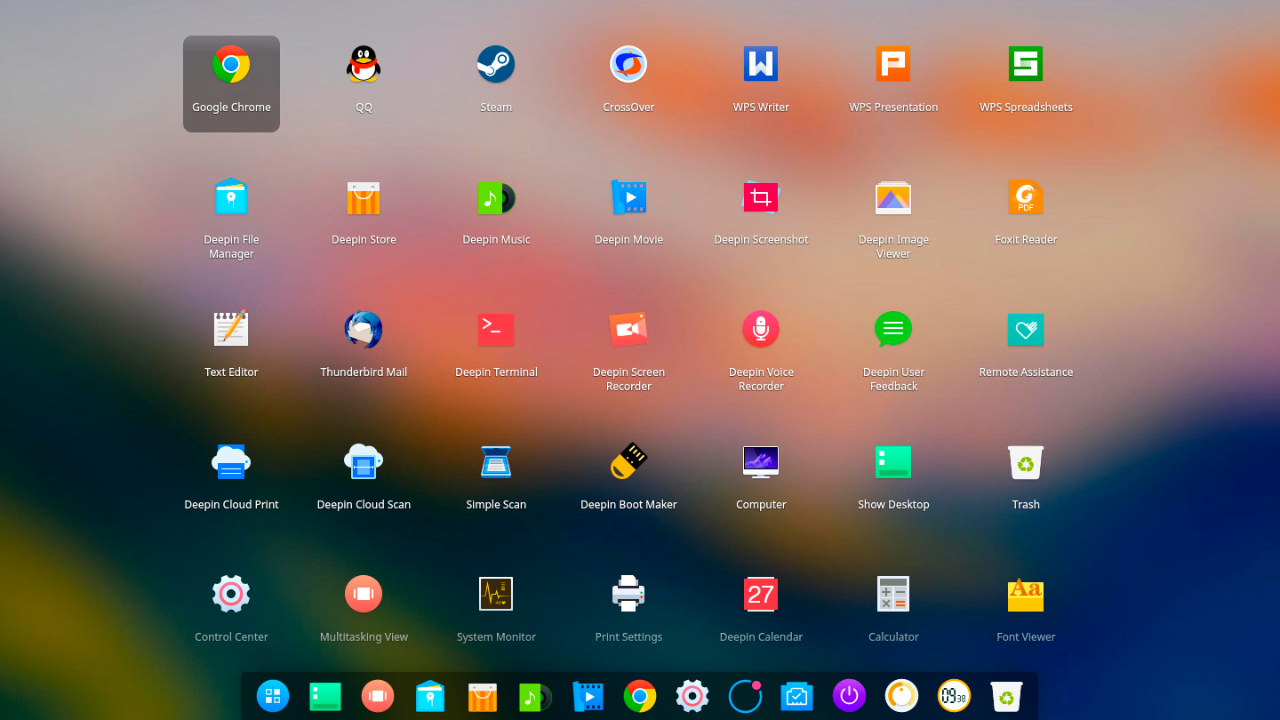The width and height of the screenshot is (1280, 720).
Task: Launch Foxit Reader
Action: click(1026, 197)
